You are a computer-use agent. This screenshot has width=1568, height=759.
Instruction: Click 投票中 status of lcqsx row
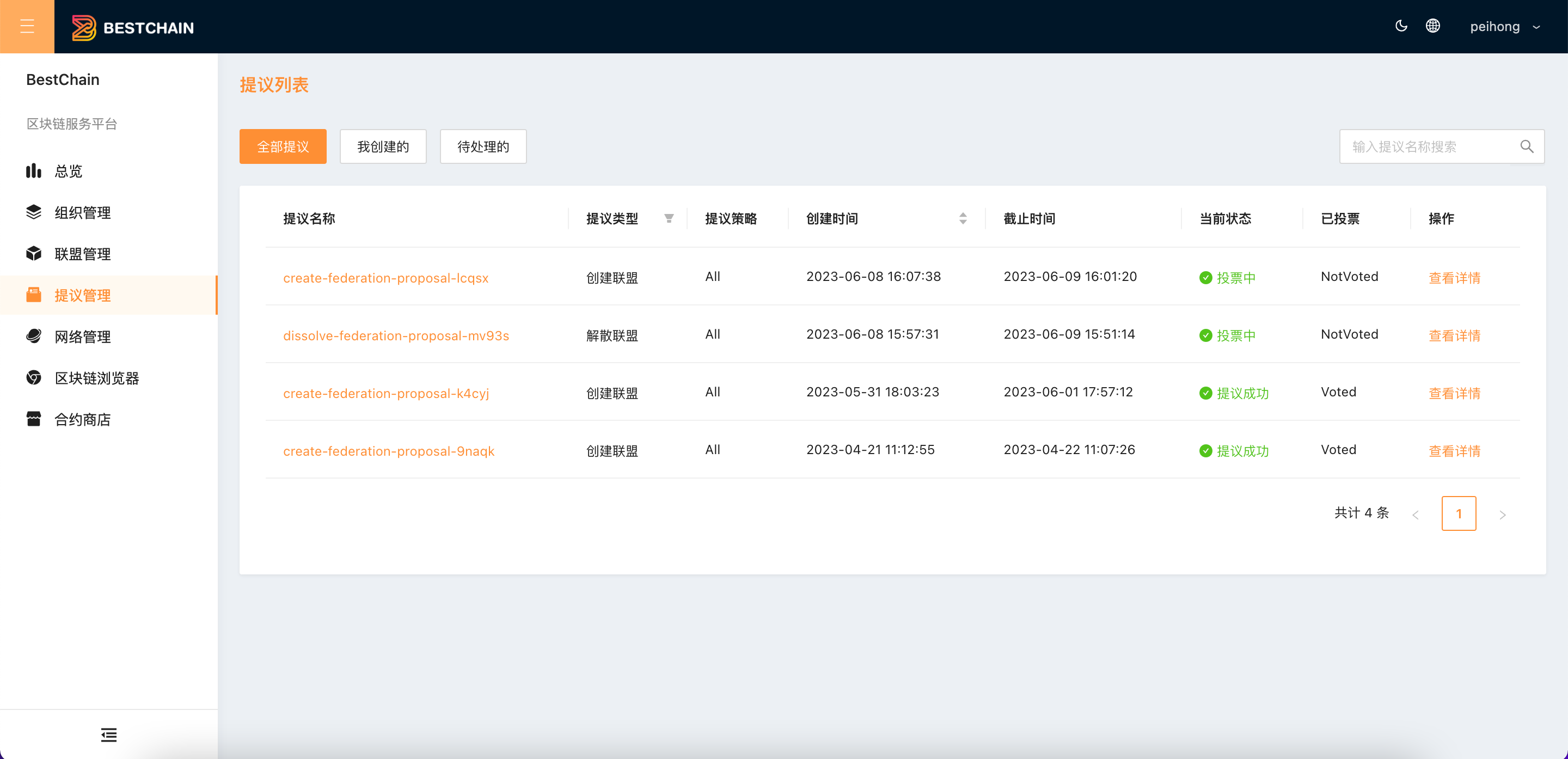point(1228,278)
